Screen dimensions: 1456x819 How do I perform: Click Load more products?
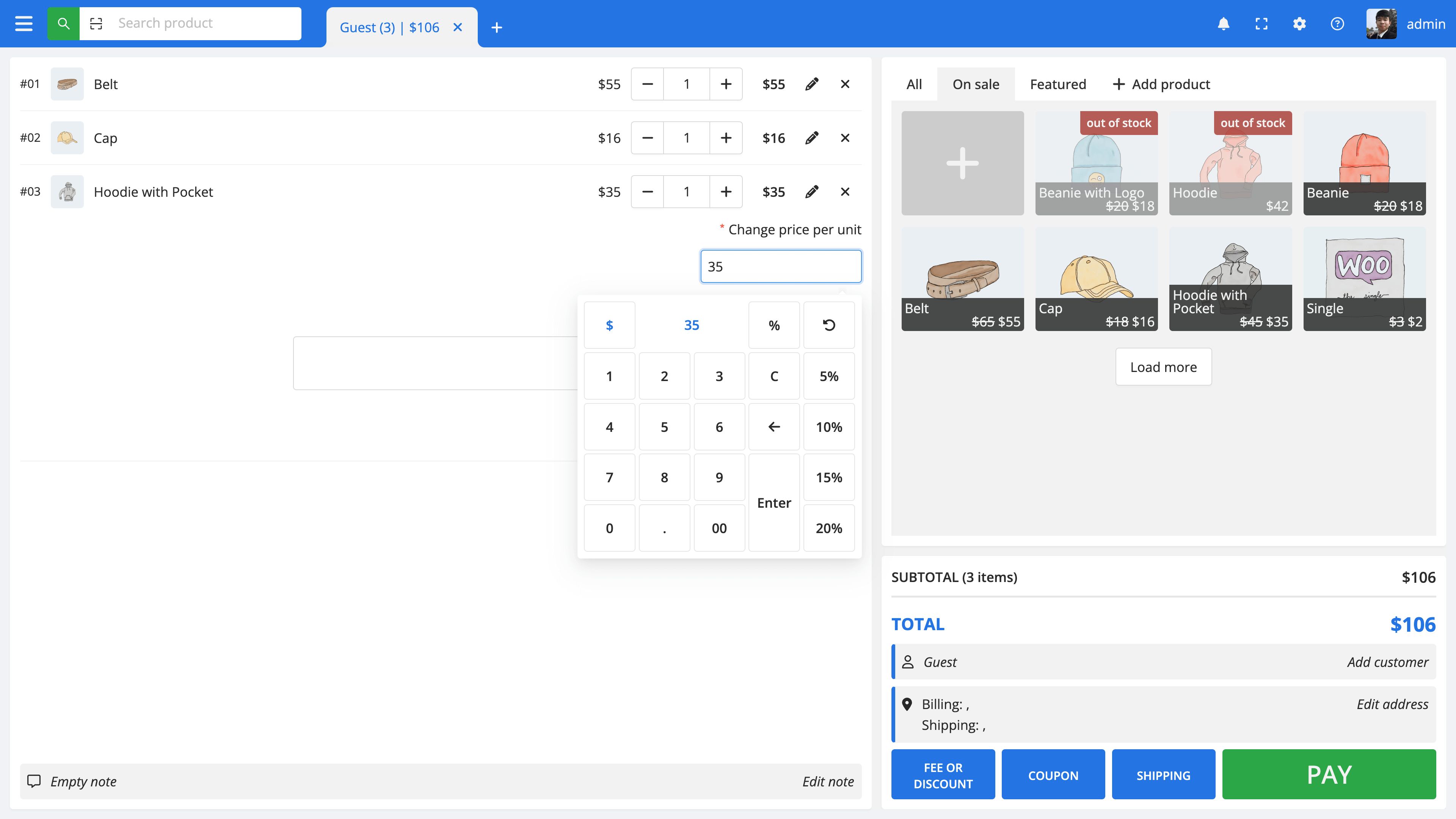click(x=1163, y=367)
